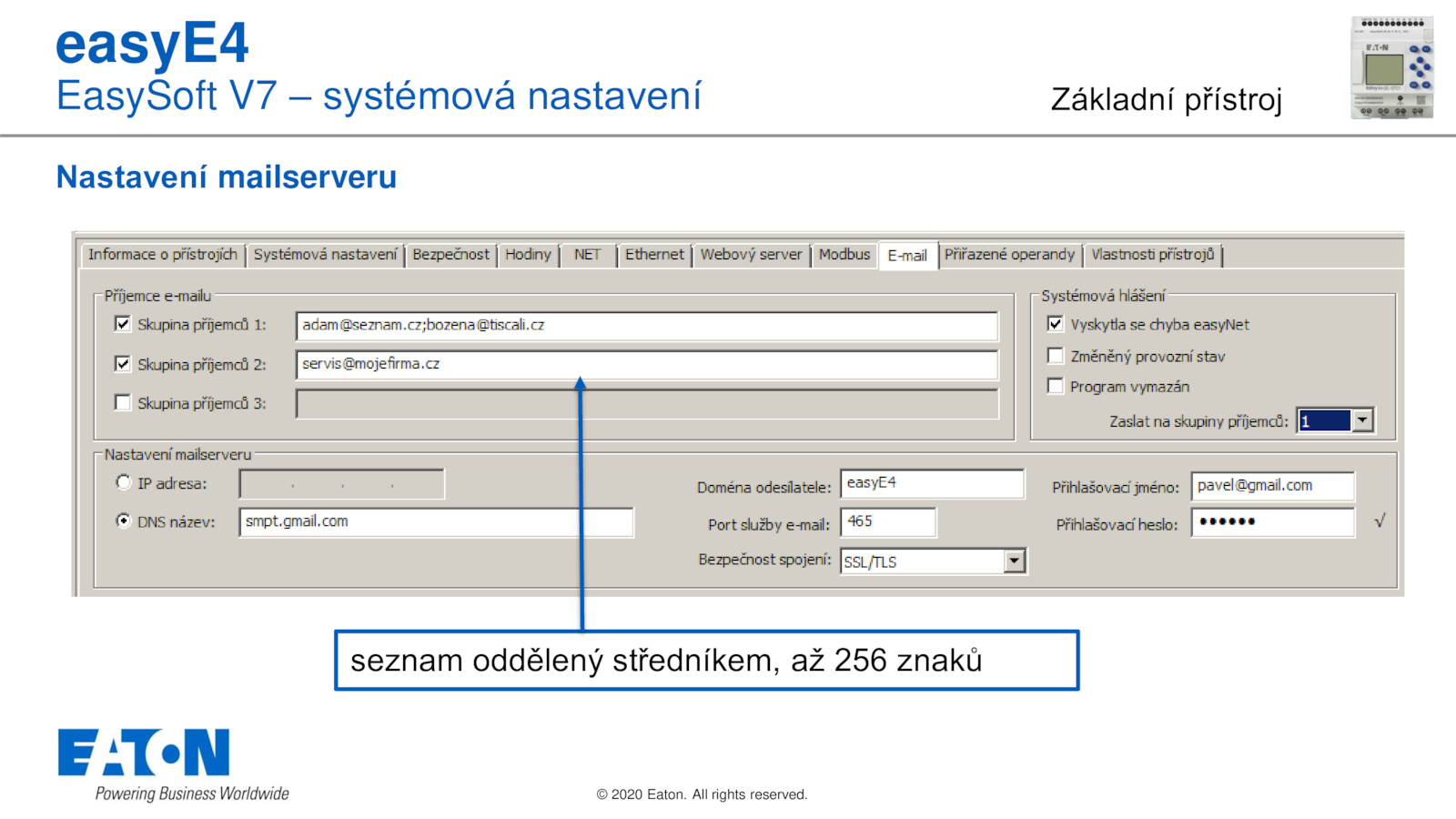
Task: Select the Hodiny tab
Action: point(528,255)
